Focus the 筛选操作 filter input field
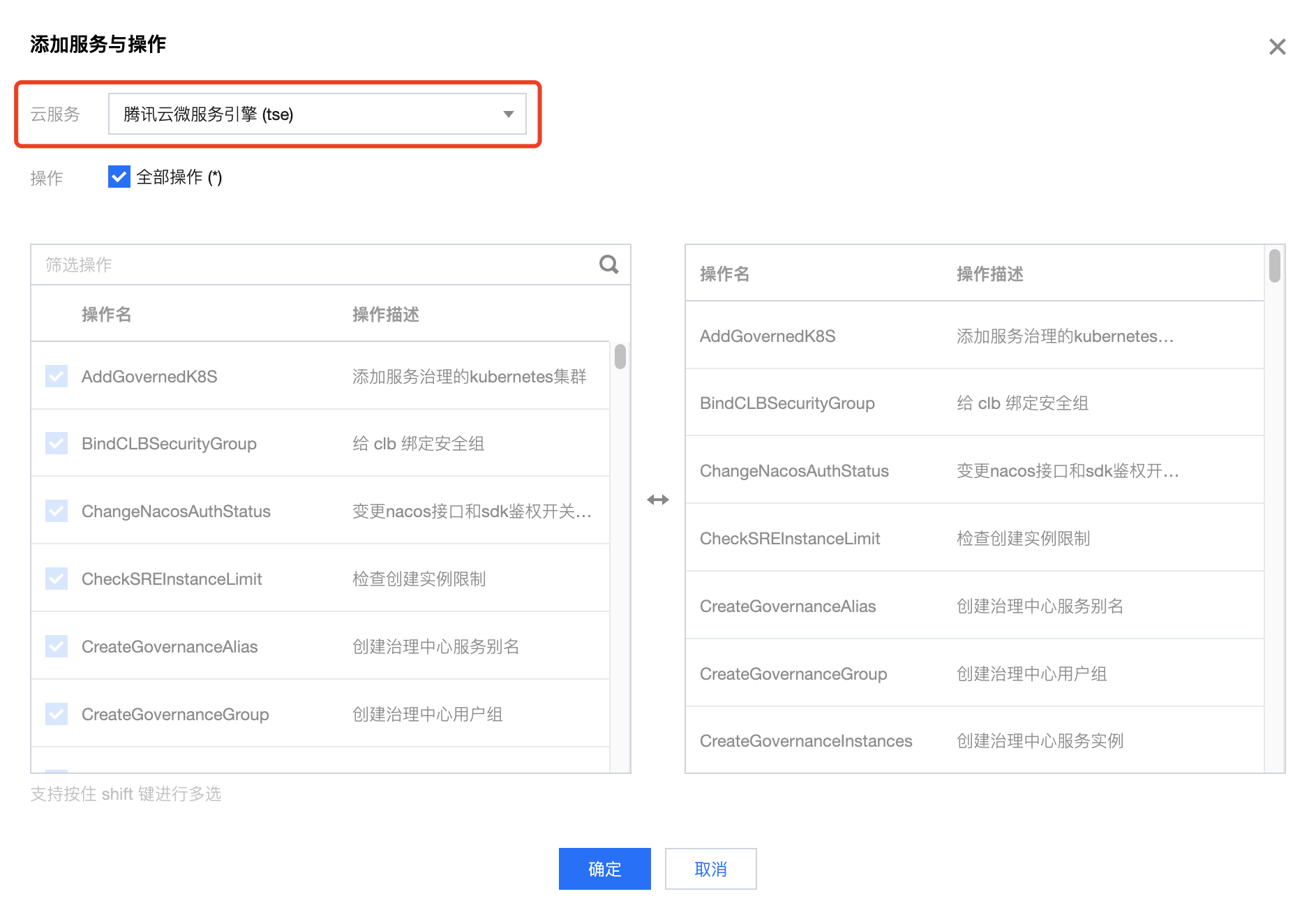The height and width of the screenshot is (917, 1316). (x=314, y=264)
